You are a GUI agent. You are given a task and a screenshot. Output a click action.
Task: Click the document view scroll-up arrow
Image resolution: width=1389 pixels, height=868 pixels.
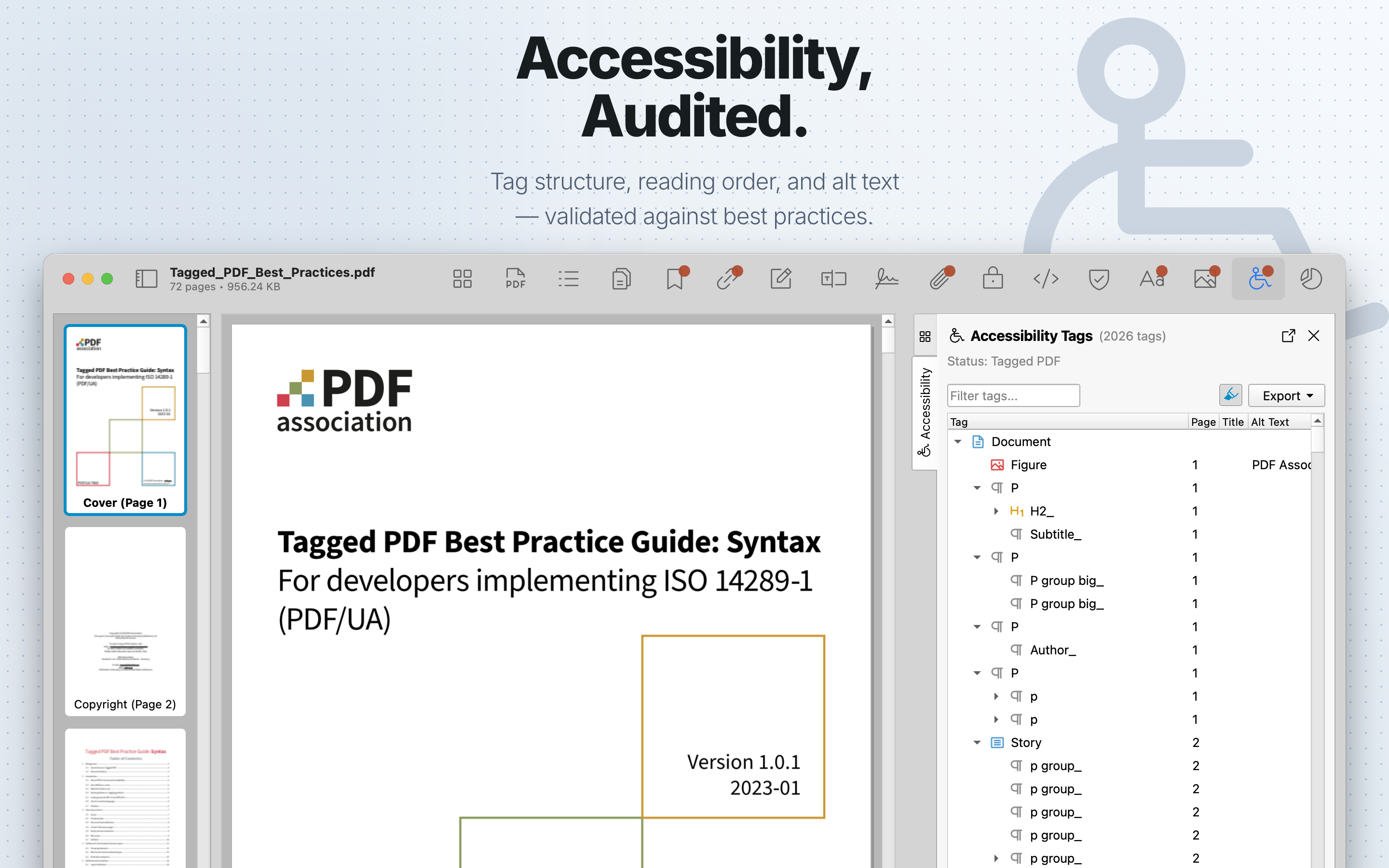pyautogui.click(x=888, y=322)
